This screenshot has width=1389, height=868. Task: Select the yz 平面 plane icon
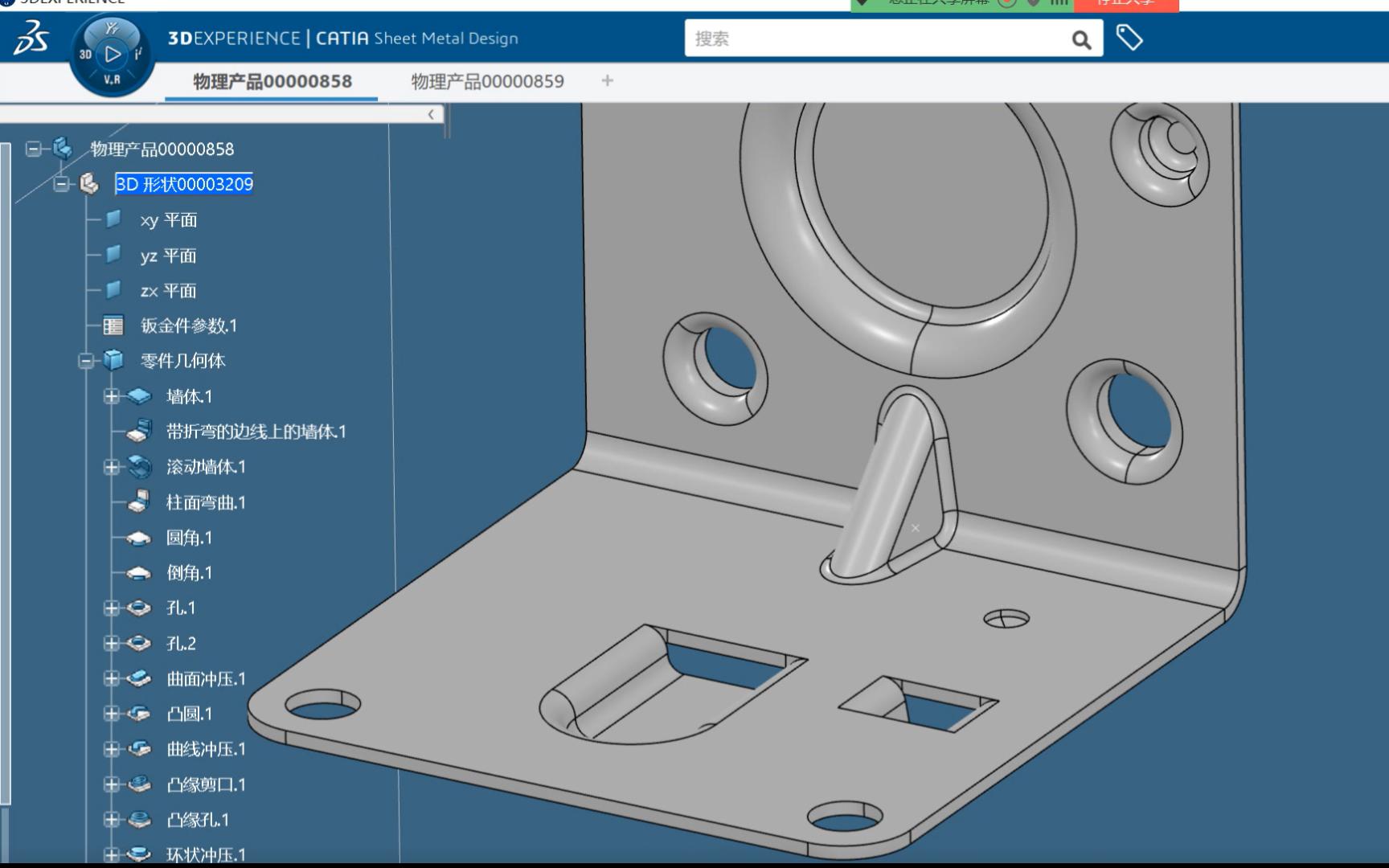point(113,255)
